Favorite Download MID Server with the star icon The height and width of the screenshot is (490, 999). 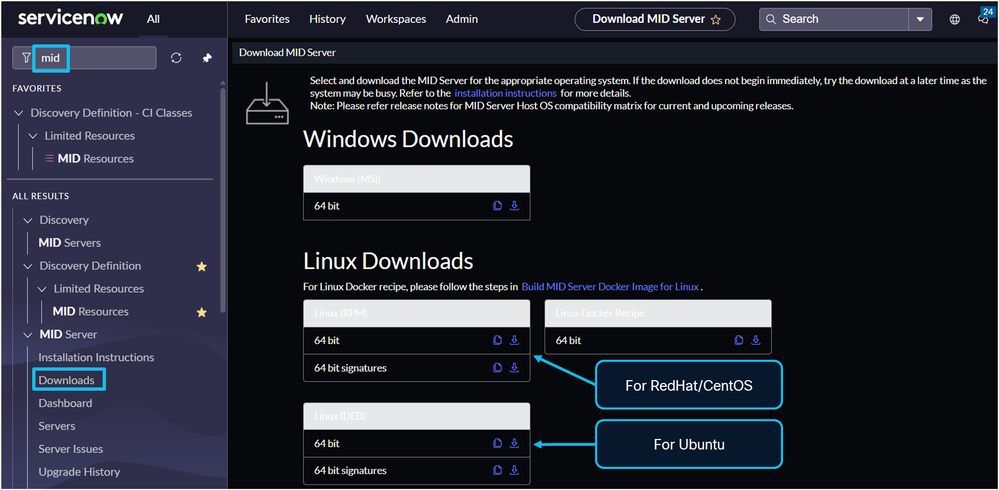point(715,20)
